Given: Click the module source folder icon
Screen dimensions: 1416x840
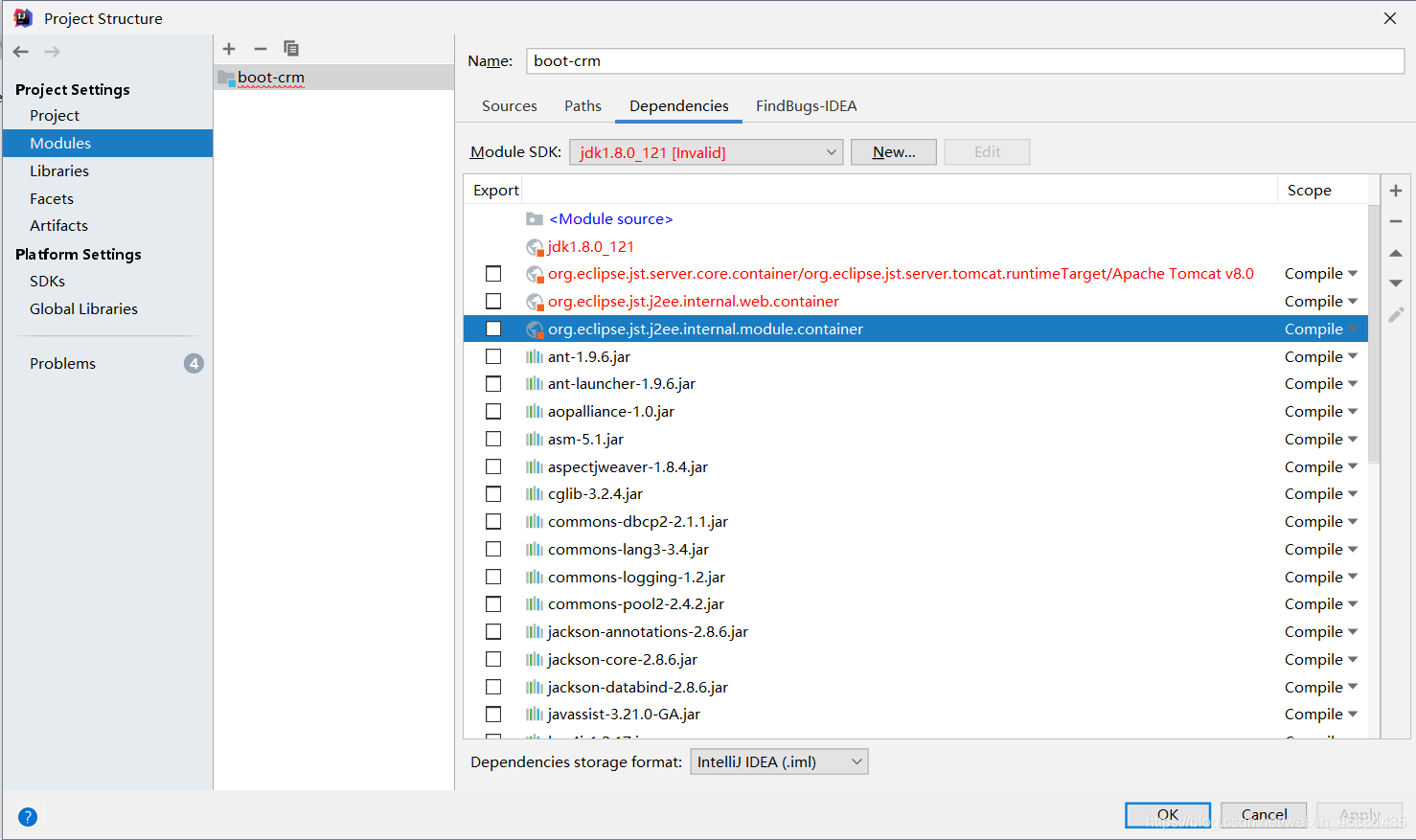Looking at the screenshot, I should [535, 219].
